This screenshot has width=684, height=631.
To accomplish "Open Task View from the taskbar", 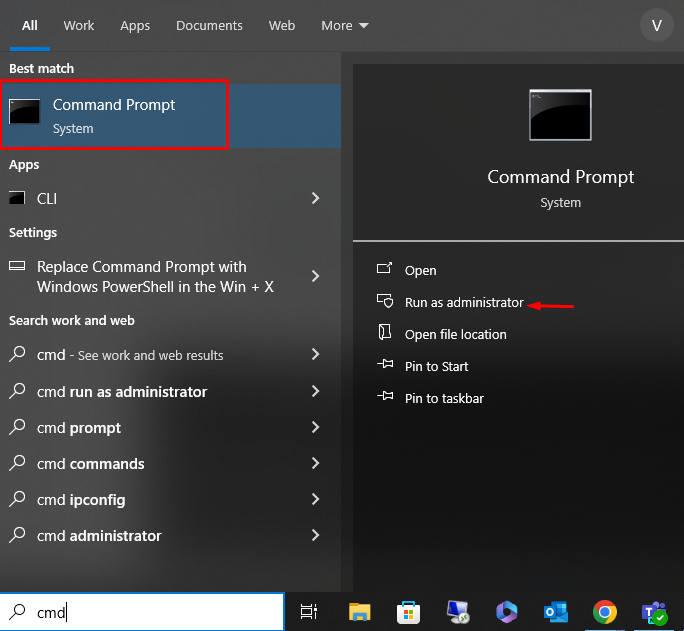I will click(x=309, y=612).
